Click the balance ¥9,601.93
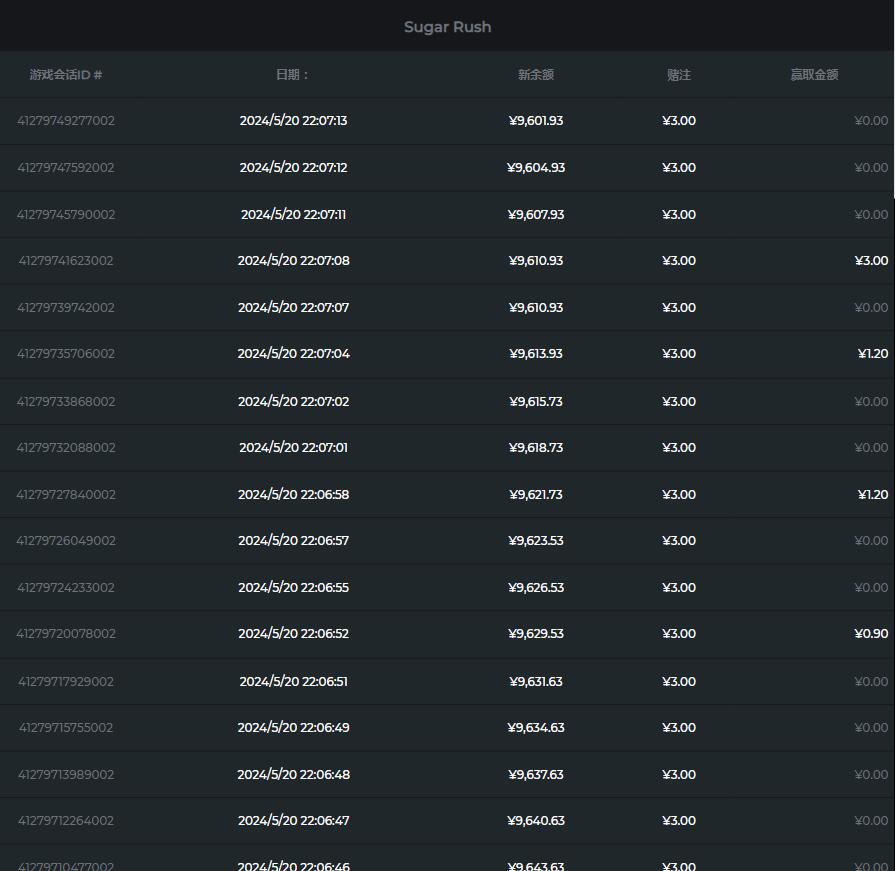 click(x=536, y=120)
